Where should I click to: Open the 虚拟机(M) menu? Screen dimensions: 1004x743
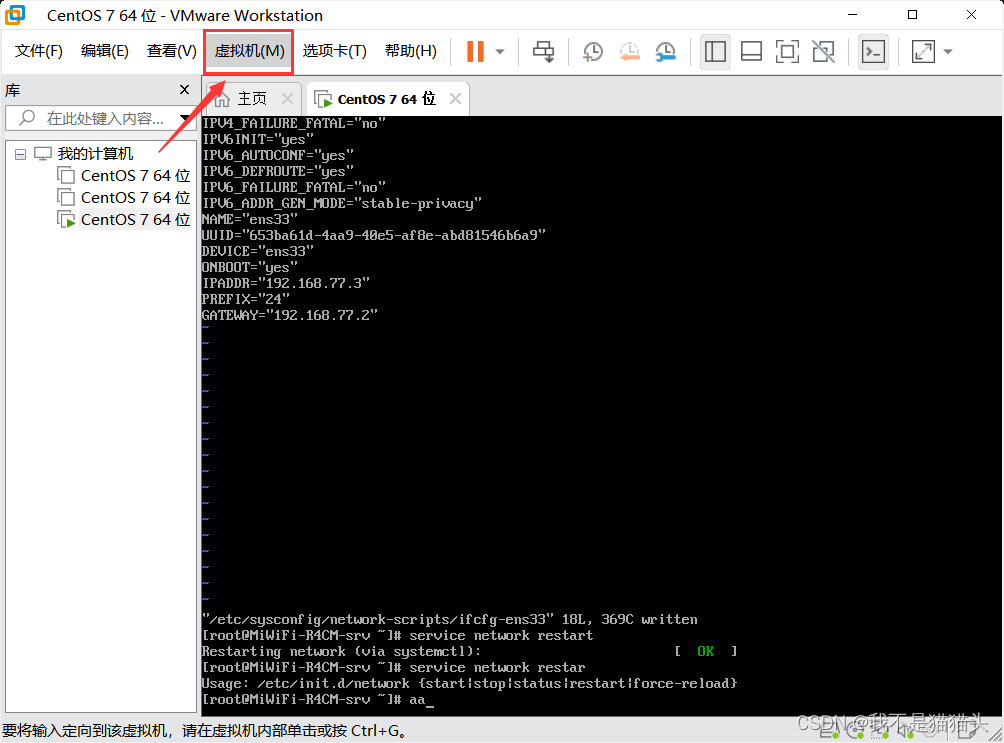point(249,51)
